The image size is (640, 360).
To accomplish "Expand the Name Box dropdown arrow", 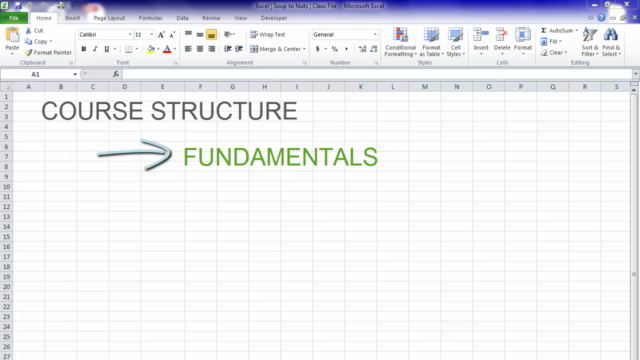I will tap(75, 74).
